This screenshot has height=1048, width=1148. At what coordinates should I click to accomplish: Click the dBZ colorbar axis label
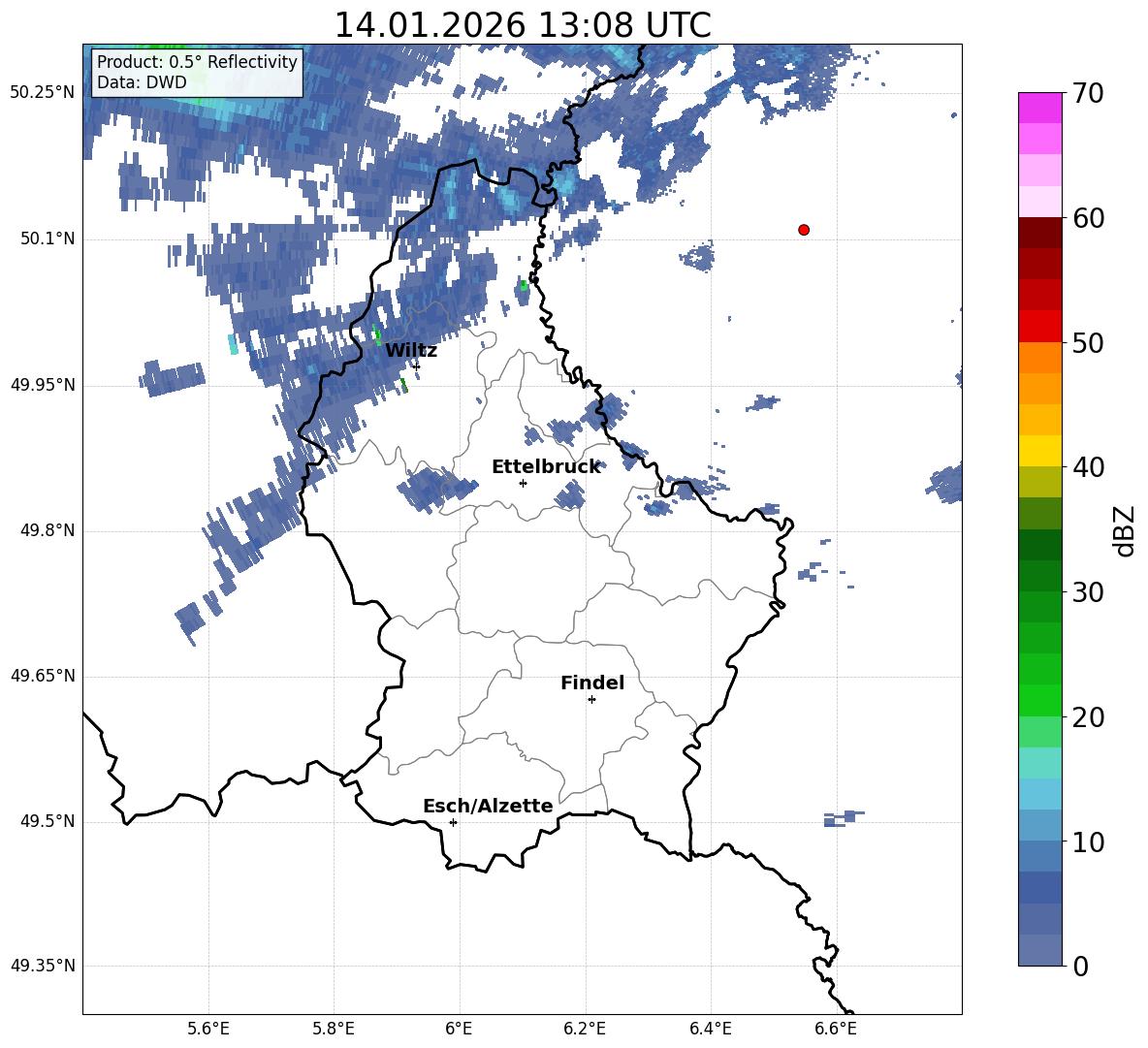click(x=1125, y=530)
